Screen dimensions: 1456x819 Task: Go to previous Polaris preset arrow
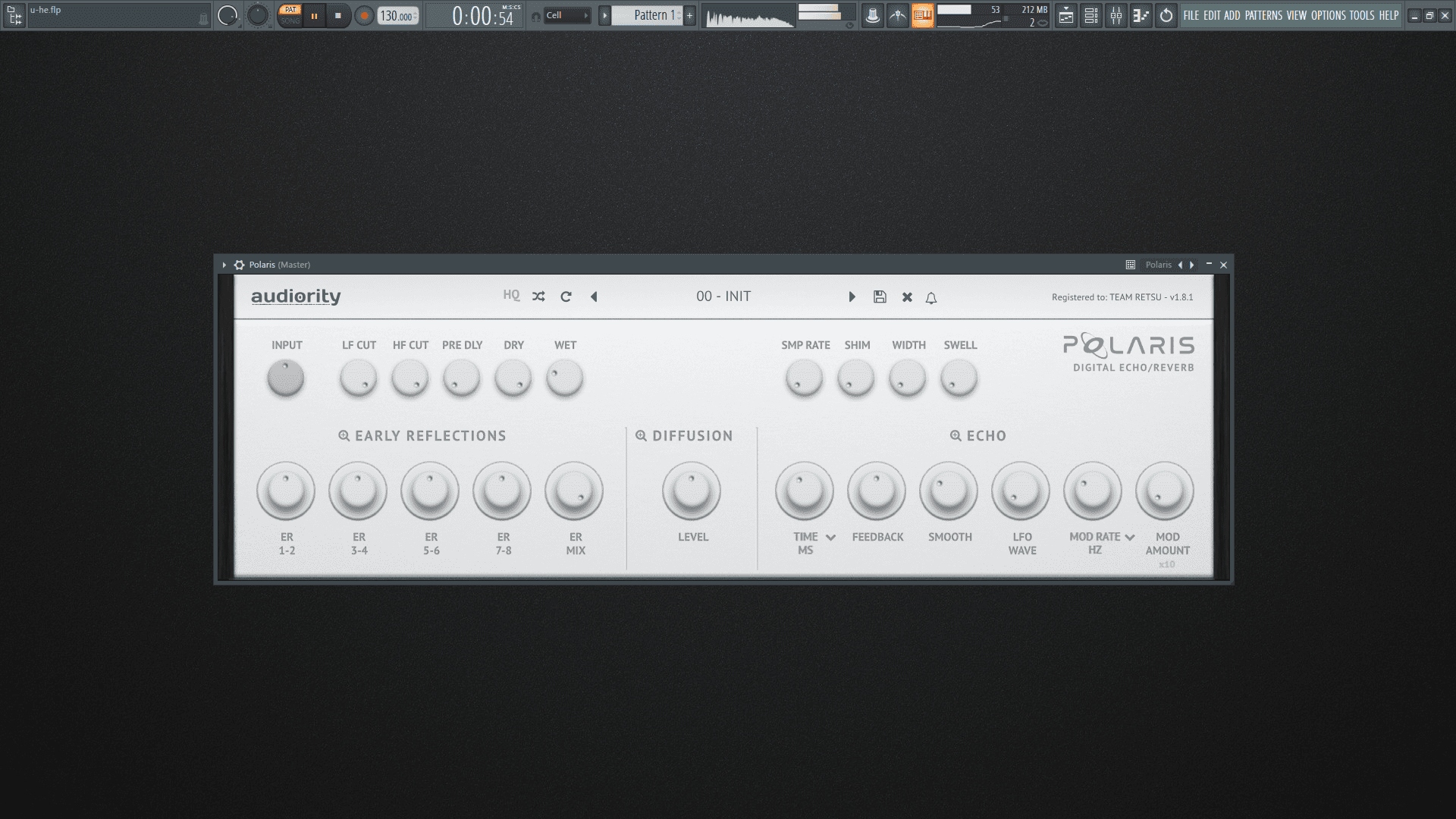pos(594,297)
